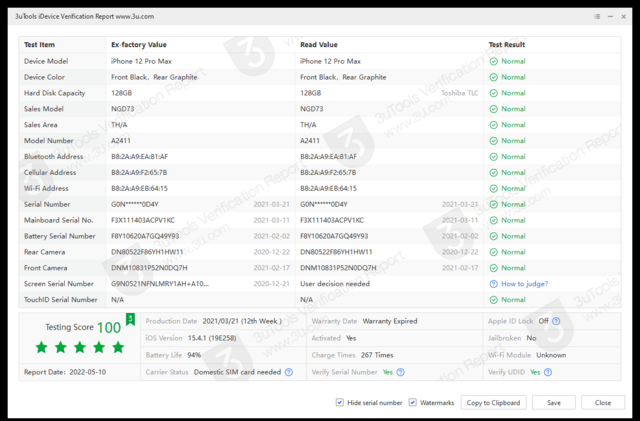Click green check icon in Battery Serial Number row

[x=493, y=236]
